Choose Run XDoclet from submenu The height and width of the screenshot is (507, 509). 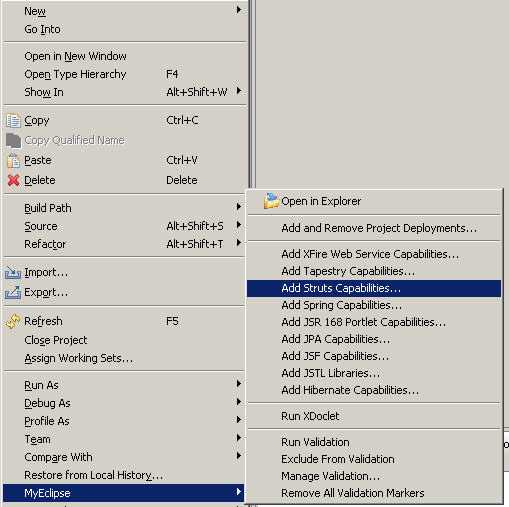tap(374, 416)
